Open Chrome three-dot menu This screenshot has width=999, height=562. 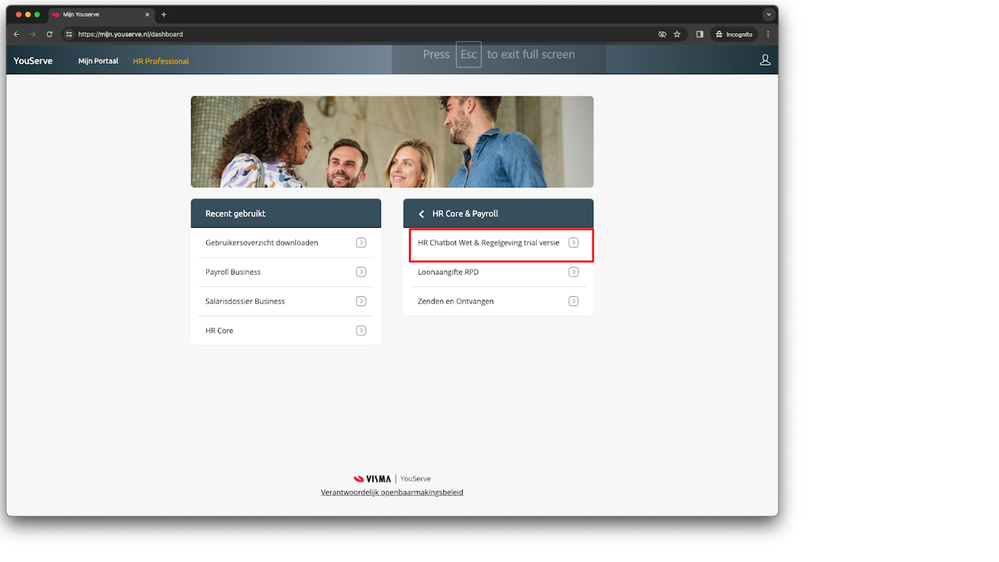coord(768,34)
